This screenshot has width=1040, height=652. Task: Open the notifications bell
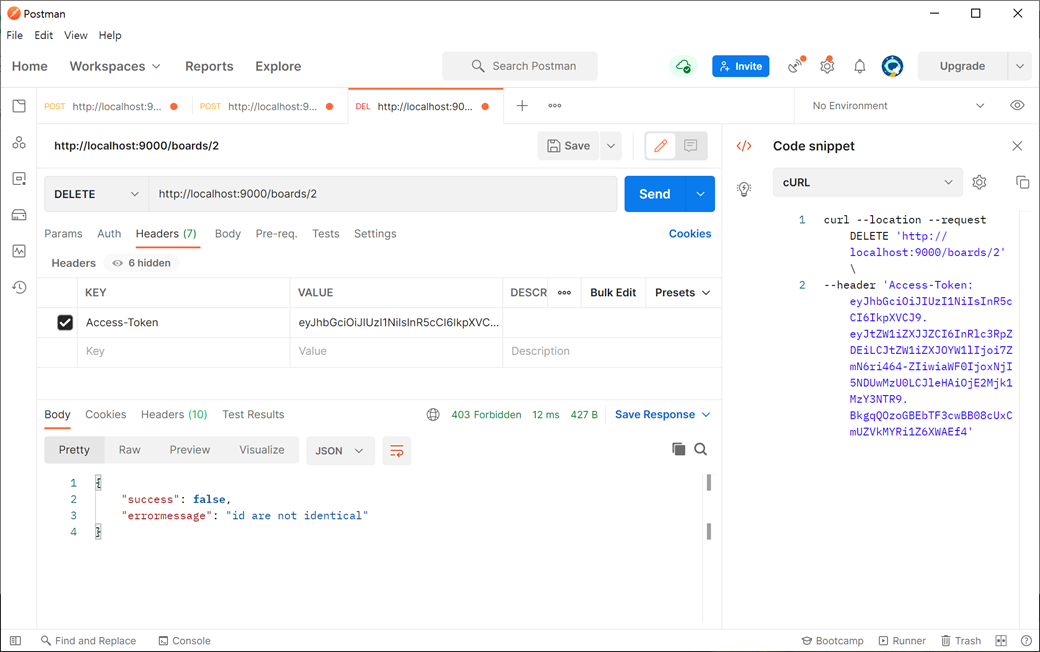coord(860,66)
